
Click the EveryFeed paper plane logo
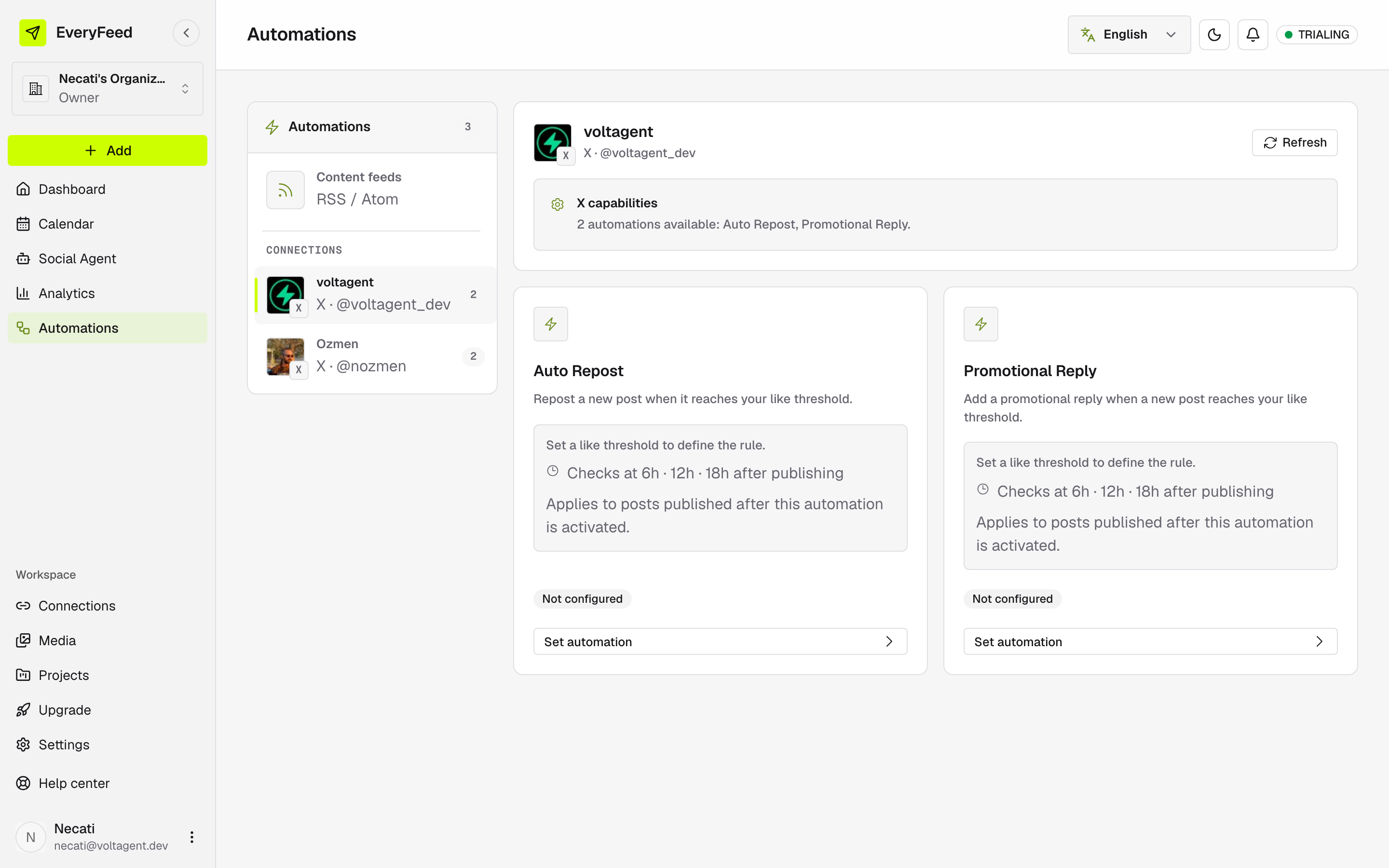point(33,33)
